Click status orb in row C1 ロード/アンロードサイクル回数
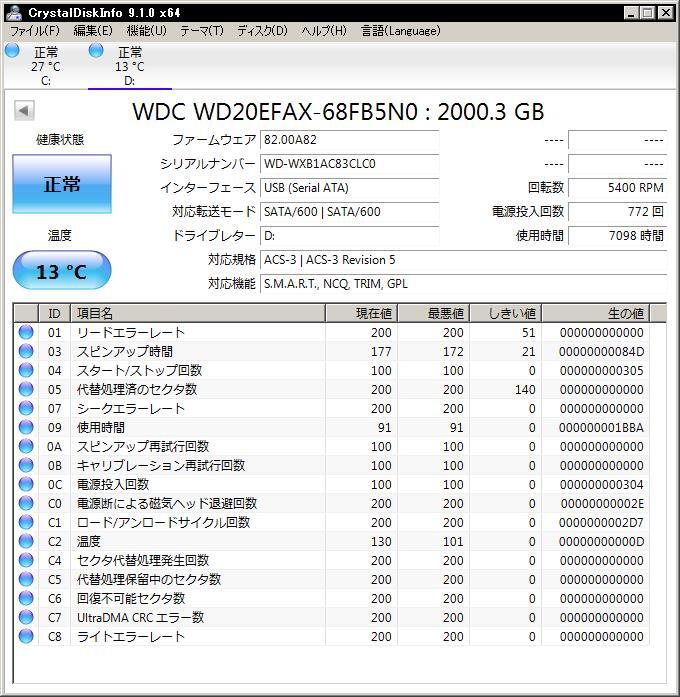 (26, 522)
